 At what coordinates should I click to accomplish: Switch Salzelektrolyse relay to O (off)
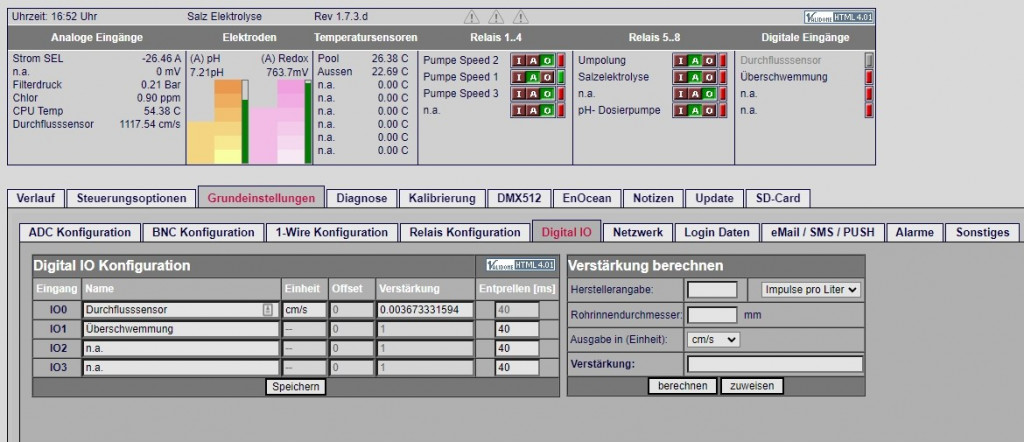coord(710,77)
